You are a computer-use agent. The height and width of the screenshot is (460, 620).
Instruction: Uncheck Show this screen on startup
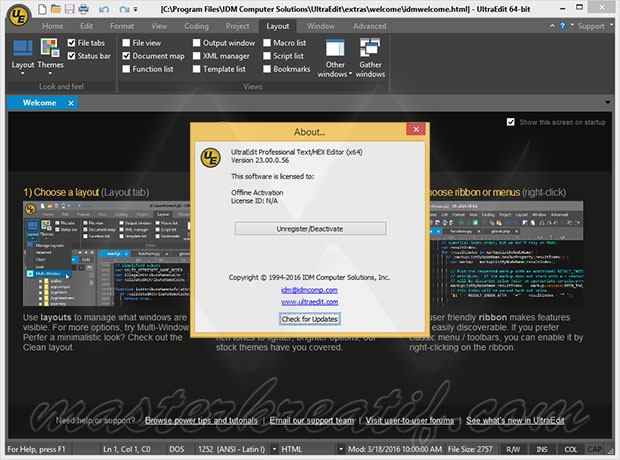(x=511, y=122)
